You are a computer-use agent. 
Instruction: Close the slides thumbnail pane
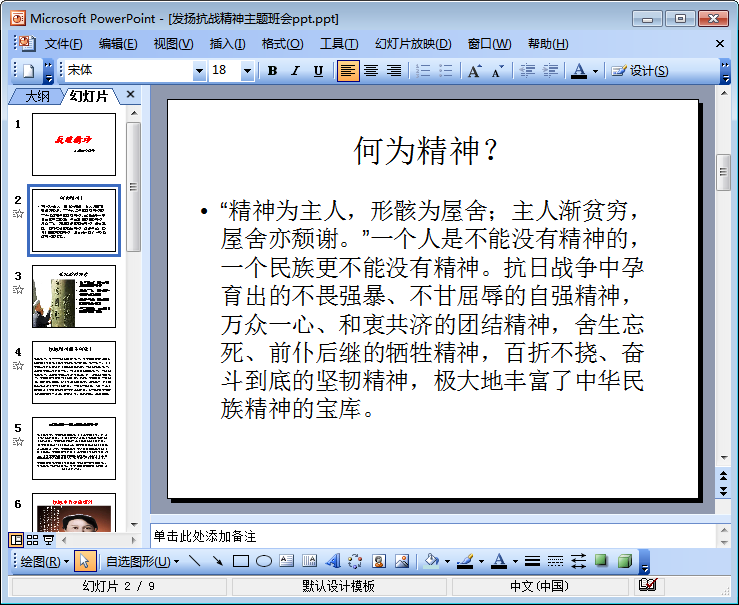[131, 95]
